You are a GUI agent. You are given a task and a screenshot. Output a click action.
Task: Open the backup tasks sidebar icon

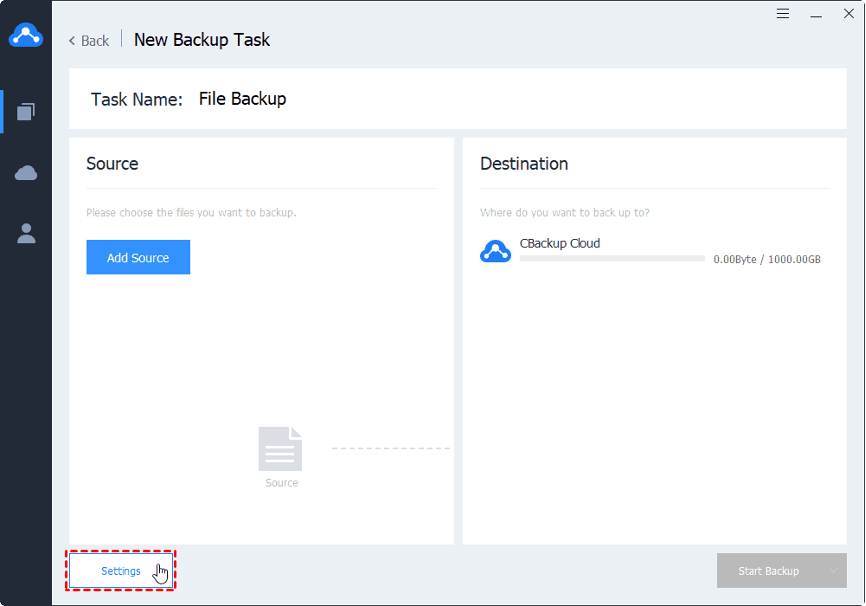click(26, 111)
